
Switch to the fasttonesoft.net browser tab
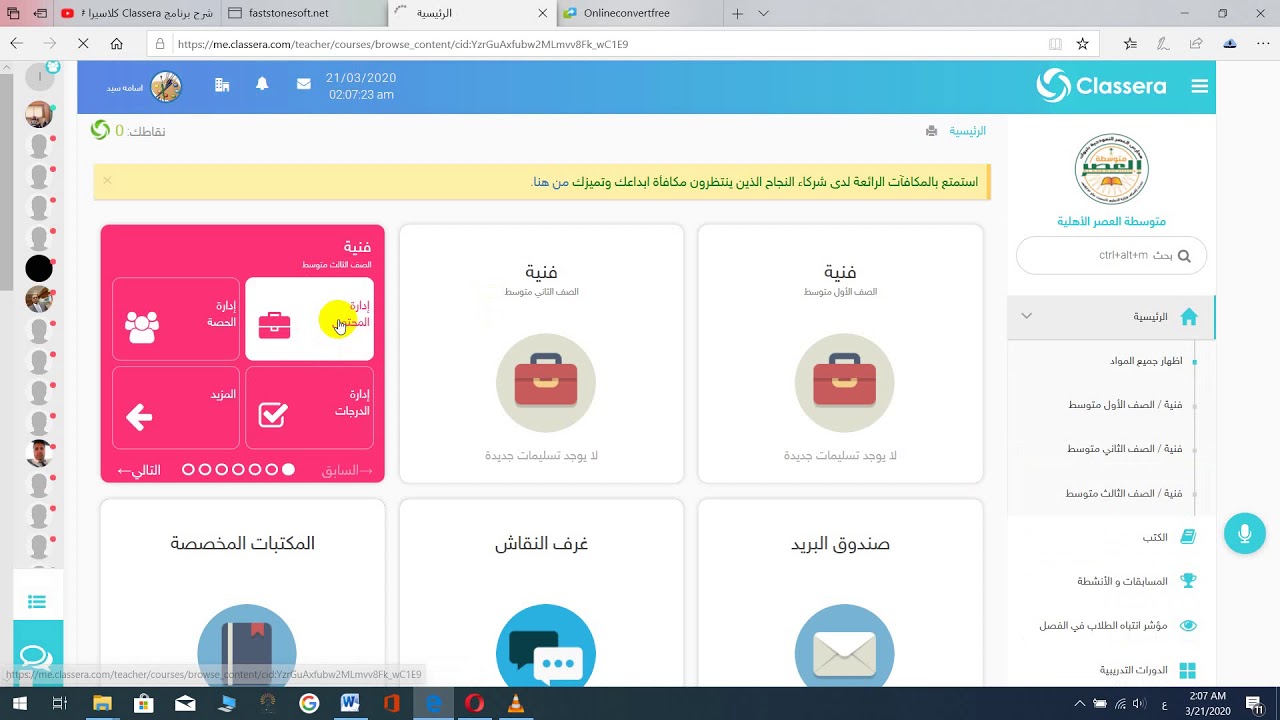click(304, 13)
